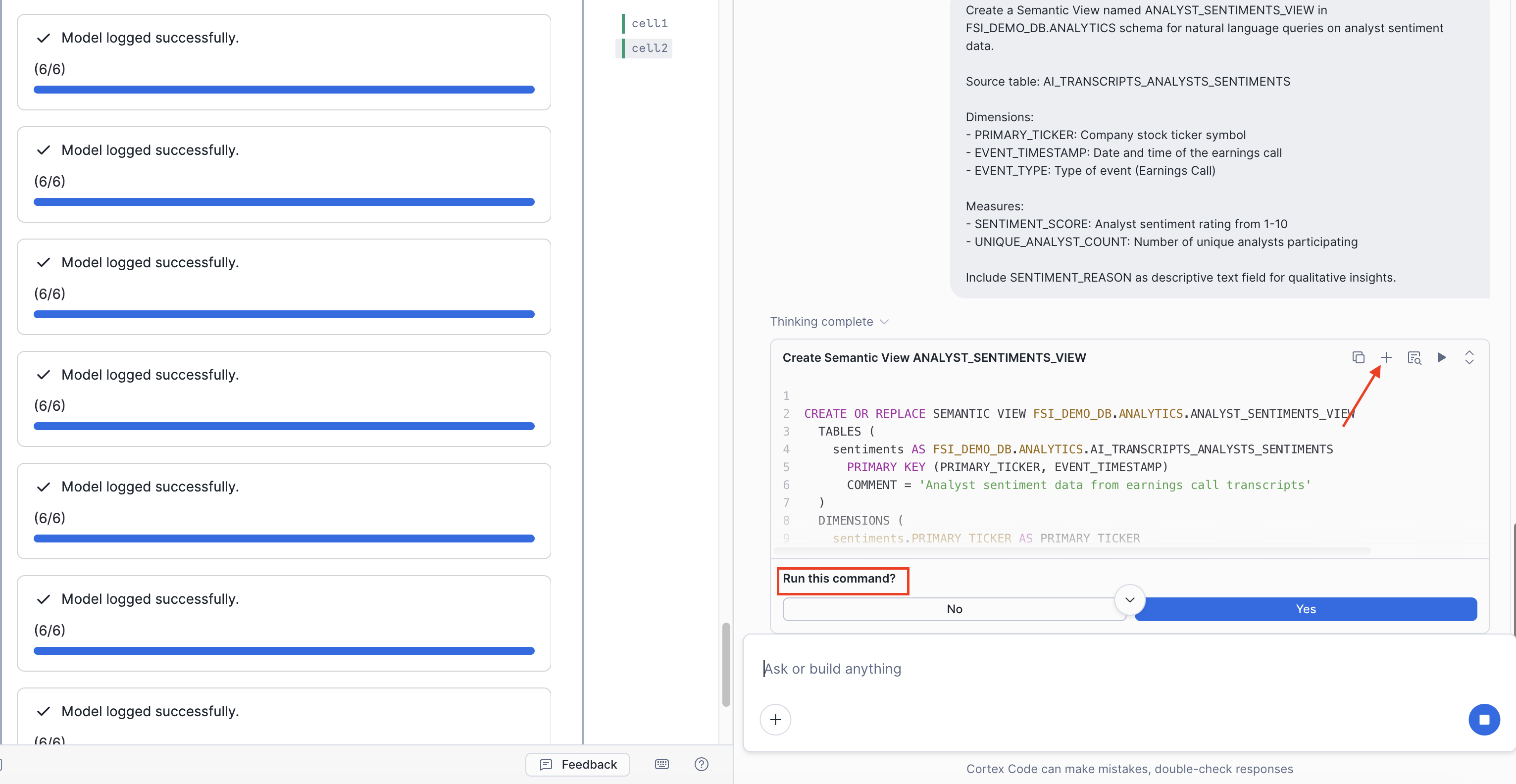Click Yes to run the command
Screen dimensions: 1516x784
pos(1305,609)
